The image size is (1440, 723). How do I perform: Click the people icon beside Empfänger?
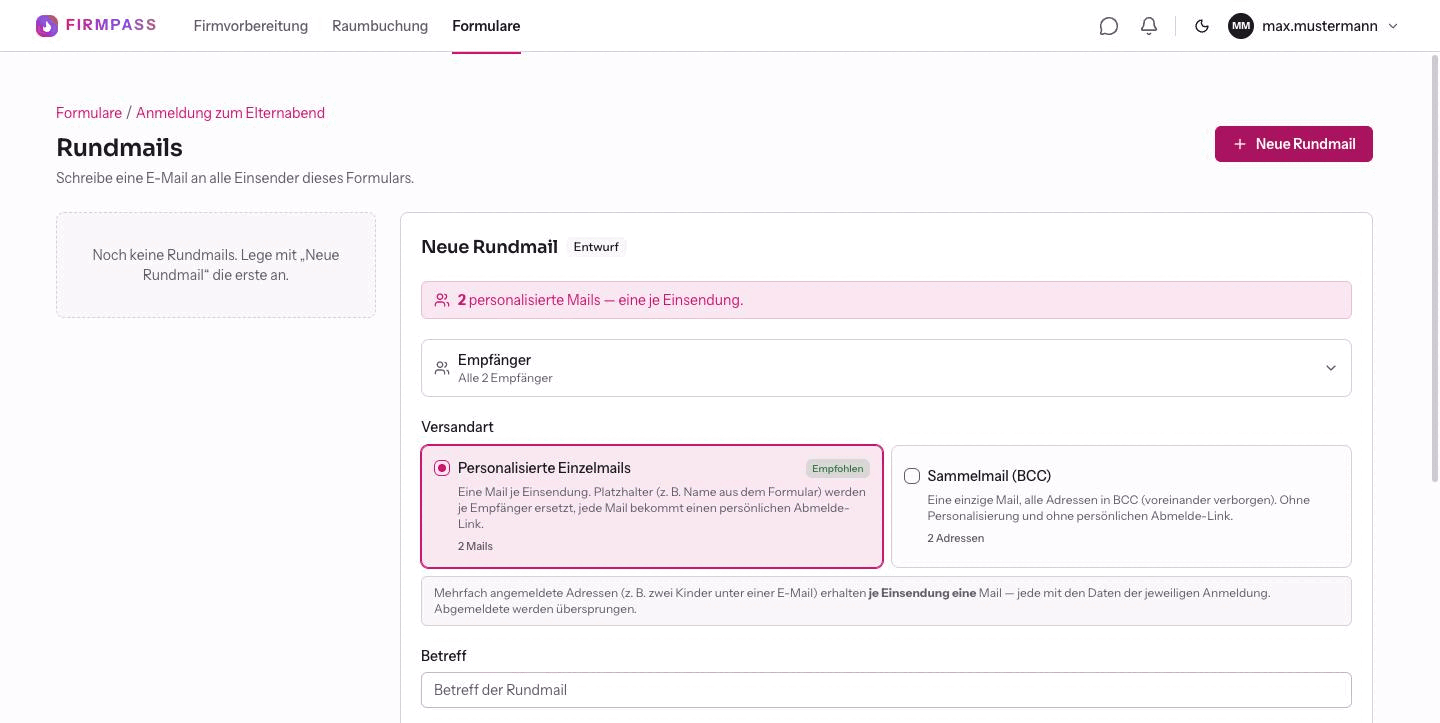442,368
